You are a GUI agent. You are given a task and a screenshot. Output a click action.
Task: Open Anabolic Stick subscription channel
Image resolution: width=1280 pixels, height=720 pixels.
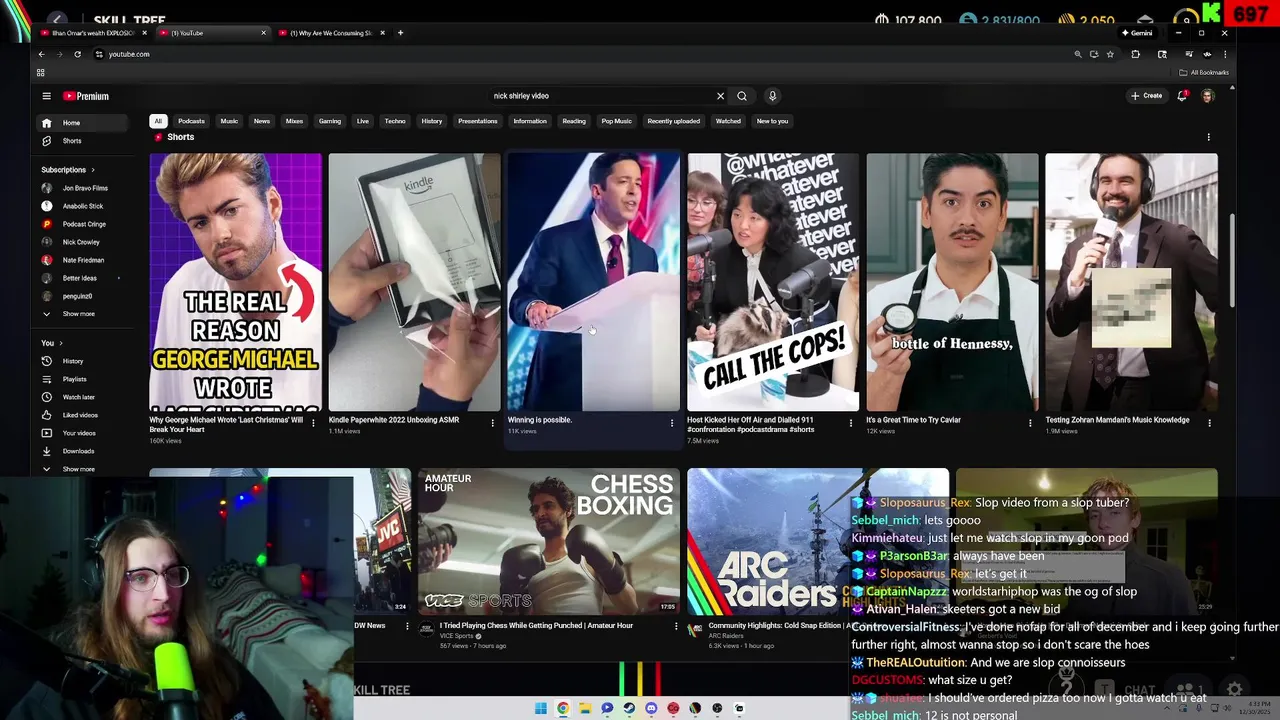pyautogui.click(x=82, y=206)
